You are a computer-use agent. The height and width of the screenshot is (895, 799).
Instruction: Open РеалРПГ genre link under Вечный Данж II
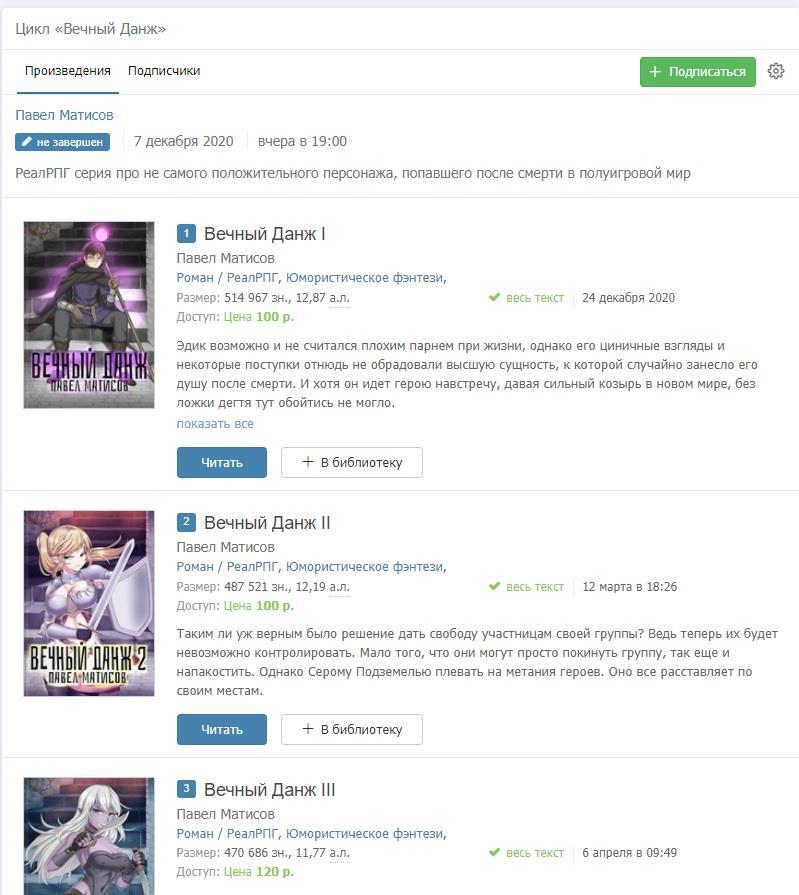(252, 567)
